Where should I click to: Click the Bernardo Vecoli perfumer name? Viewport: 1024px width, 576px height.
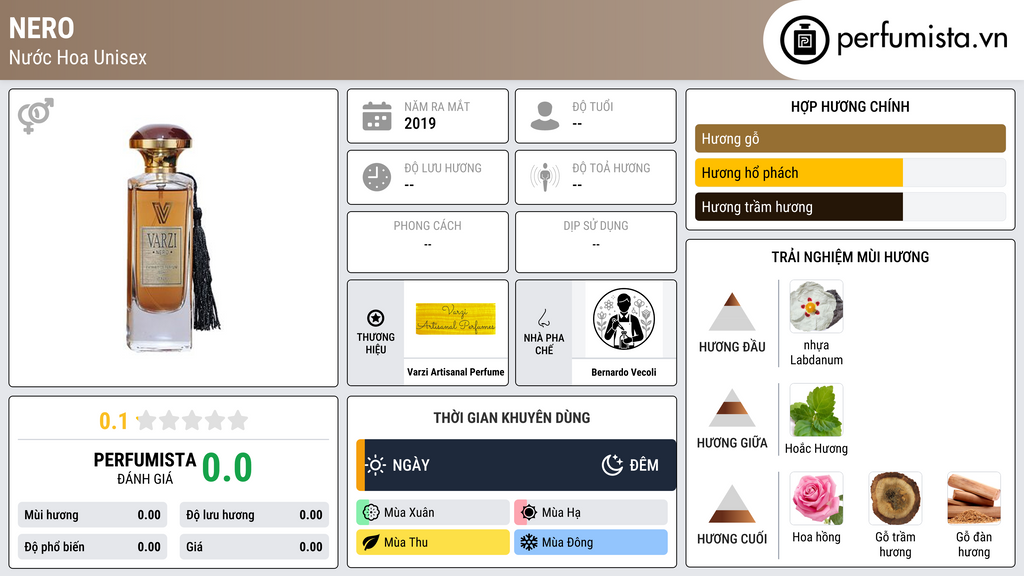[x=624, y=372]
